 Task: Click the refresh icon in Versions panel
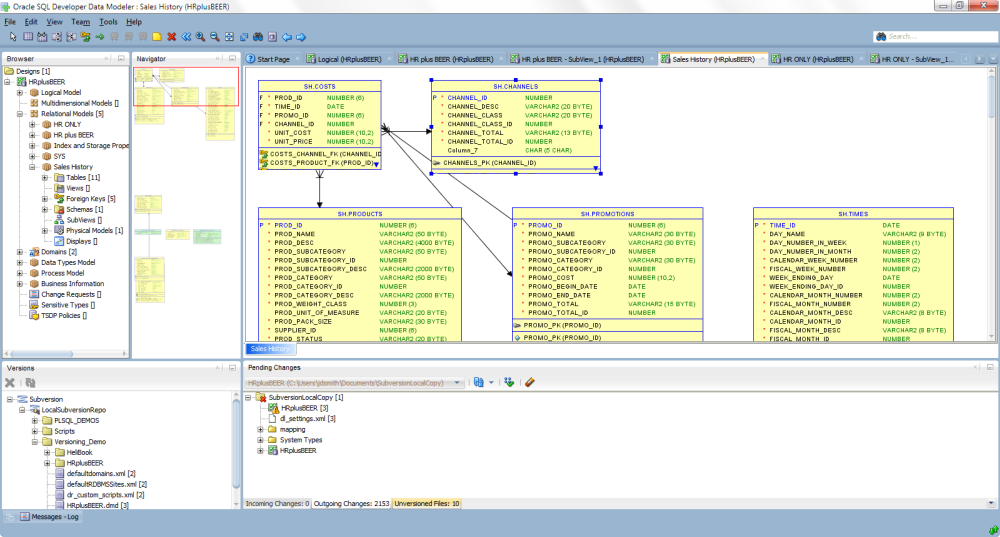point(30,383)
